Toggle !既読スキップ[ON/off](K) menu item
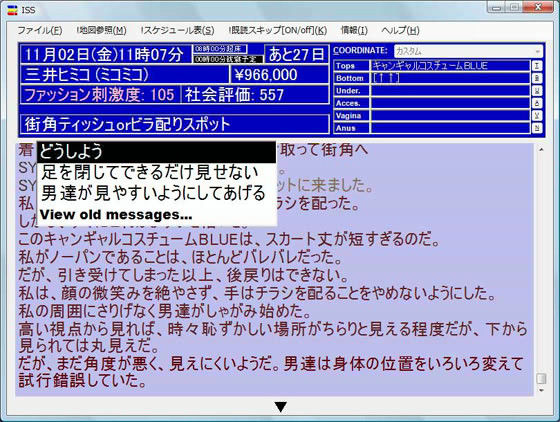The image size is (560, 422). click(x=278, y=30)
